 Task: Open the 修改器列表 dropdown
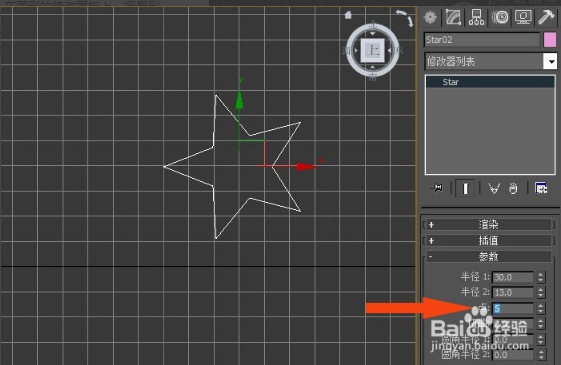pos(491,62)
